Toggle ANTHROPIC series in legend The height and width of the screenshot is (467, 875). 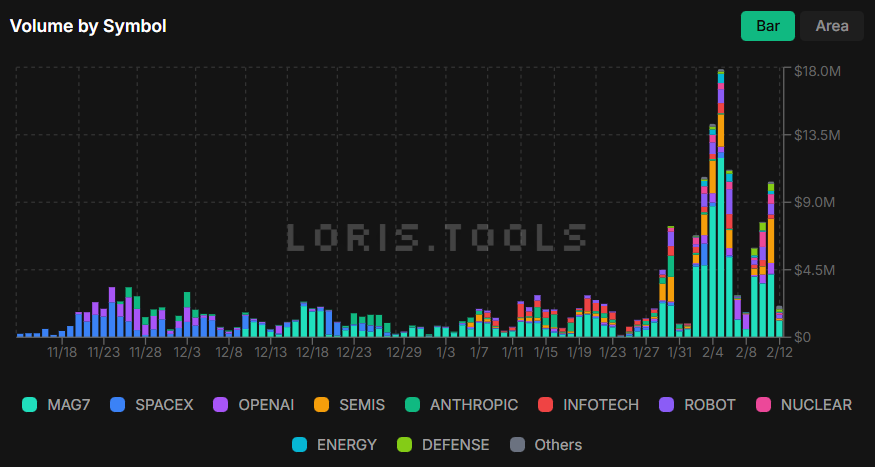(461, 405)
